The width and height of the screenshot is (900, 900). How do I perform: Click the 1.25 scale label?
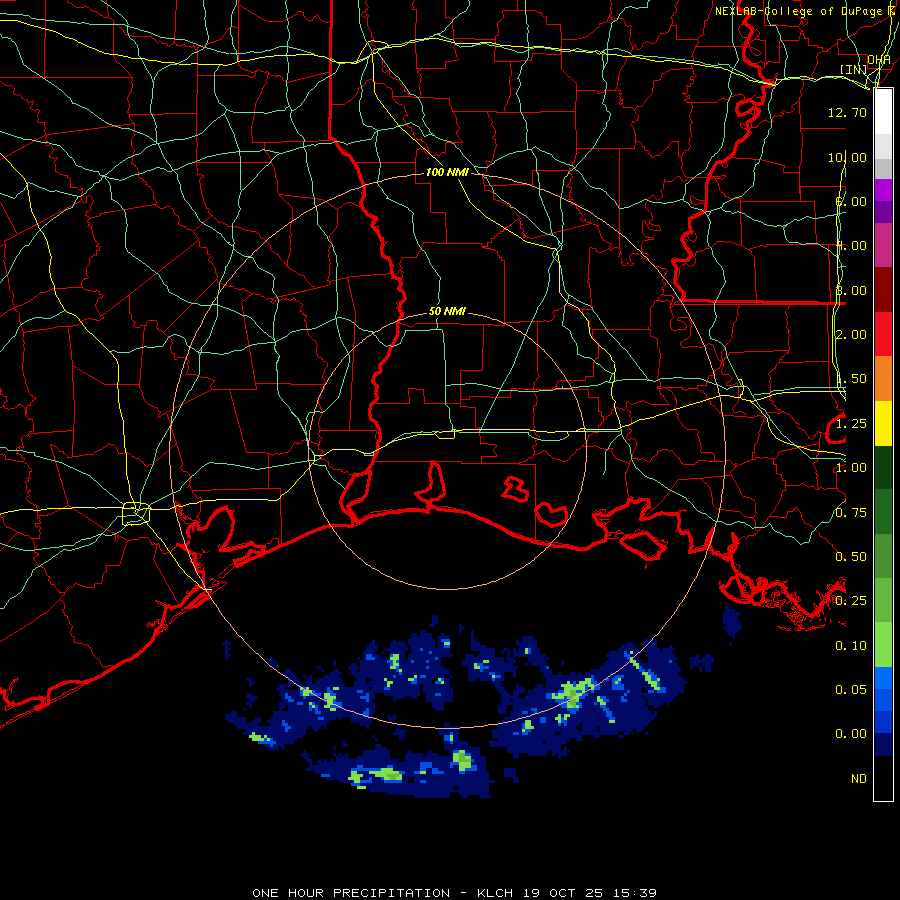[851, 424]
